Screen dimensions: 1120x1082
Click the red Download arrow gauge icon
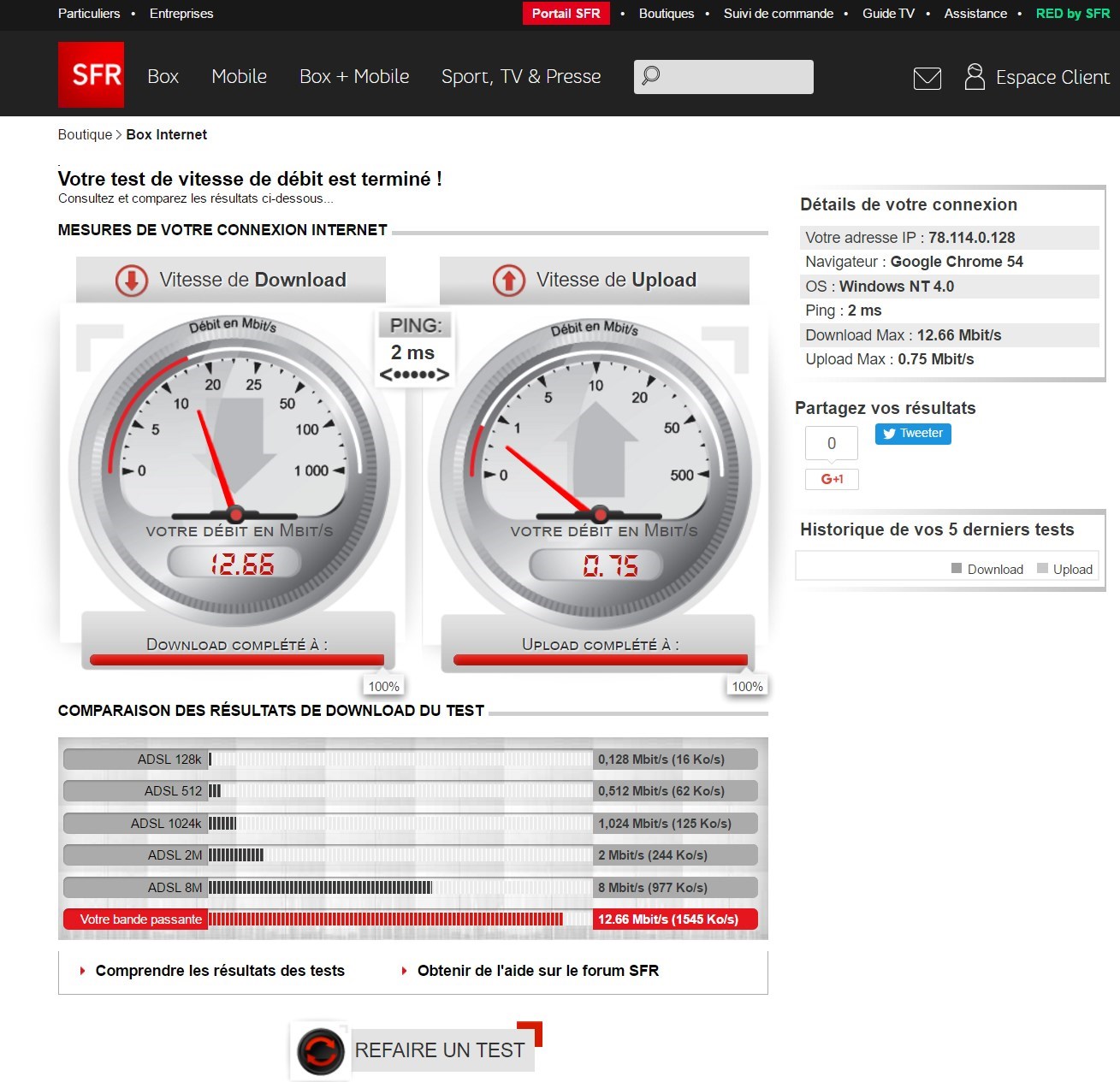click(130, 281)
